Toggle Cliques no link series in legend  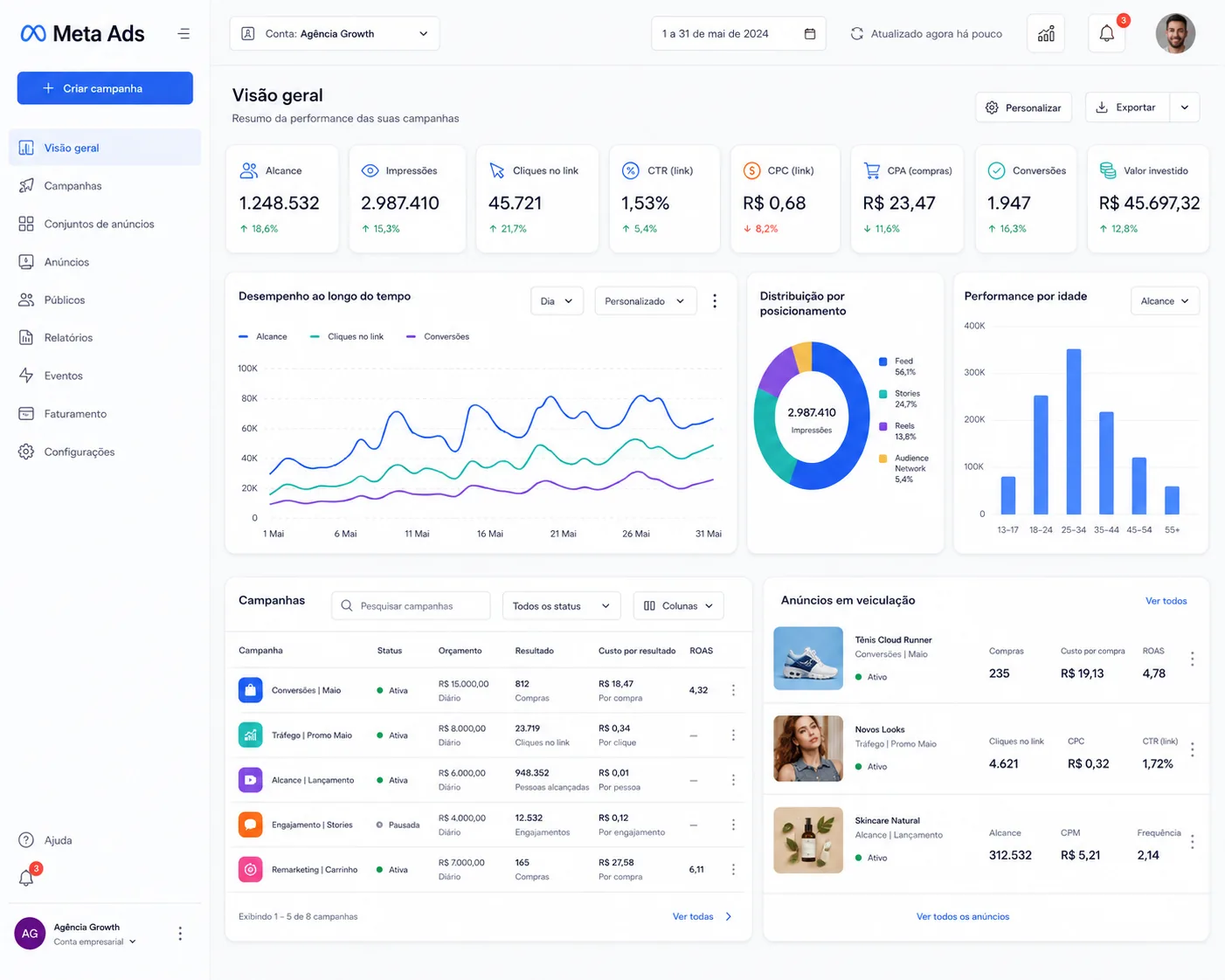(x=347, y=336)
